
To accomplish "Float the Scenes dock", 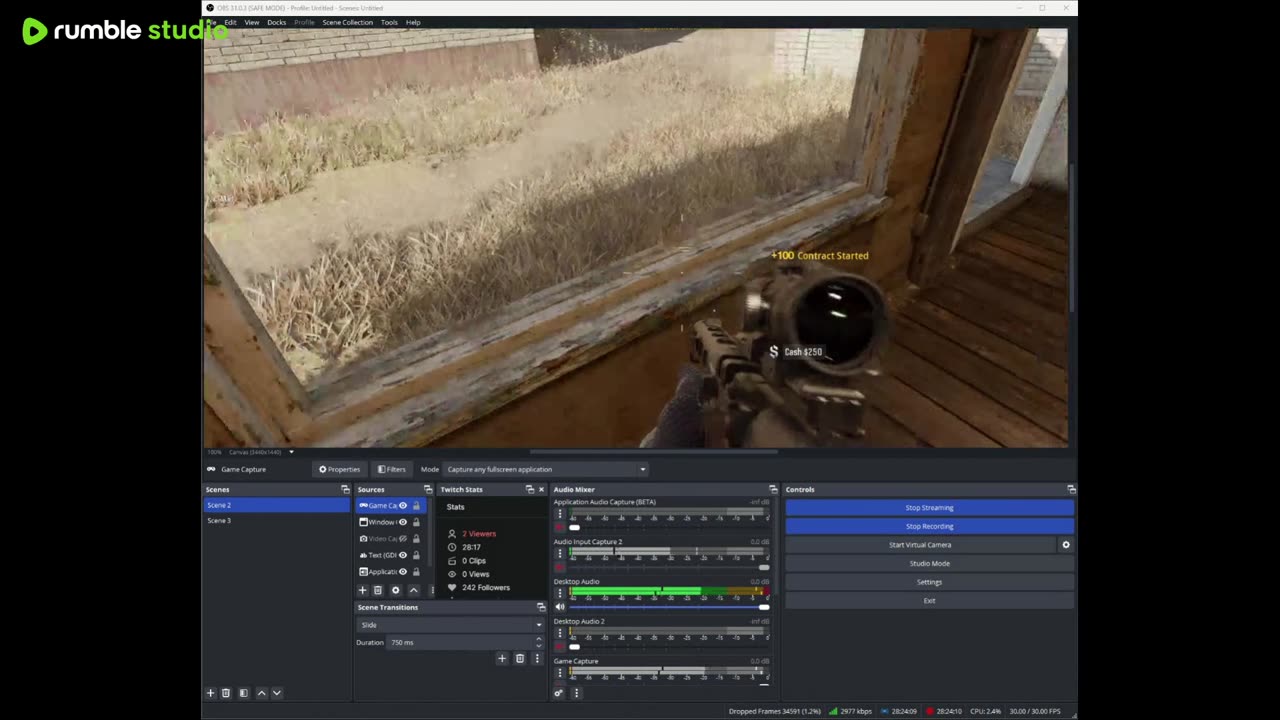I will 345,490.
